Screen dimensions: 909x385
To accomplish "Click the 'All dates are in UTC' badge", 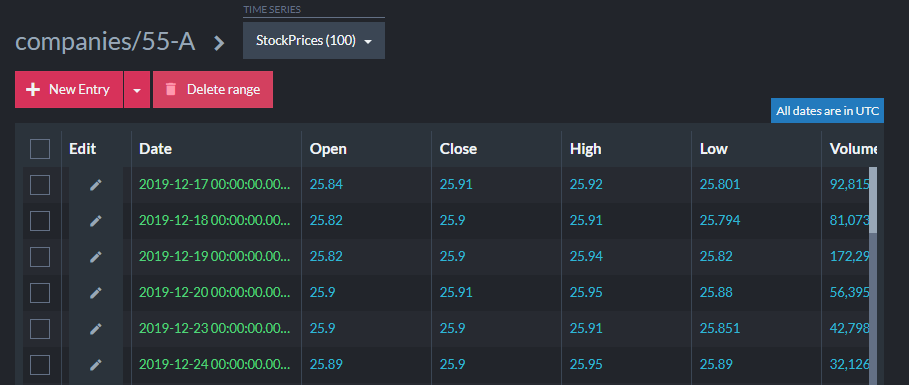I will pyautogui.click(x=827, y=111).
